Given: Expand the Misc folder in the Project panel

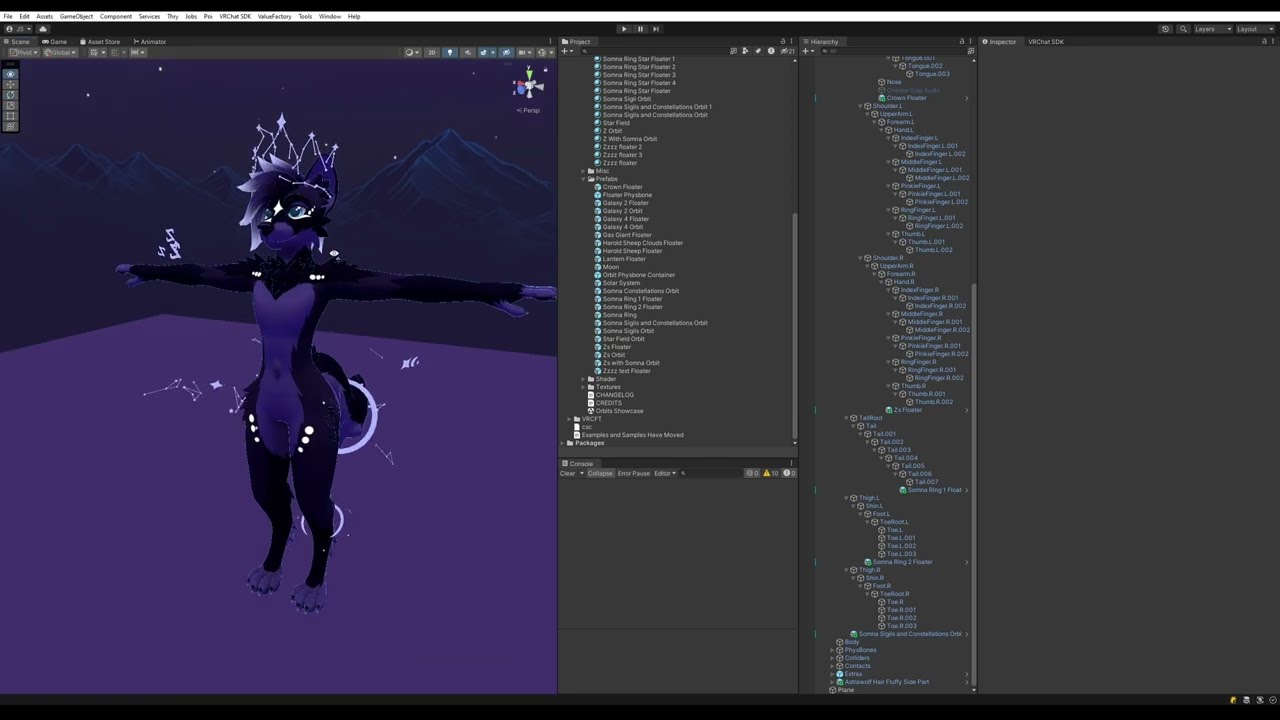Looking at the screenshot, I should tap(583, 171).
